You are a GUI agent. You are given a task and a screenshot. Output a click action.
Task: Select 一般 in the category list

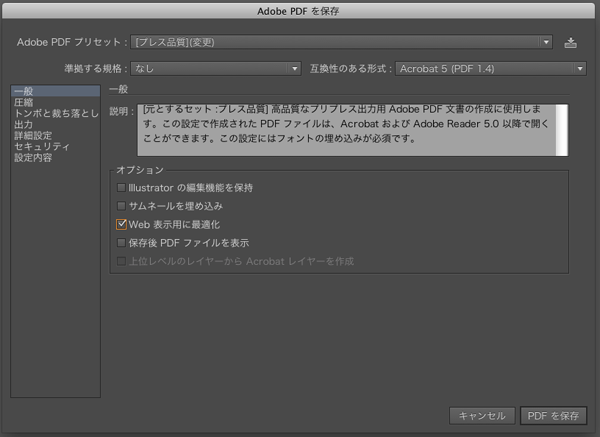(x=55, y=91)
